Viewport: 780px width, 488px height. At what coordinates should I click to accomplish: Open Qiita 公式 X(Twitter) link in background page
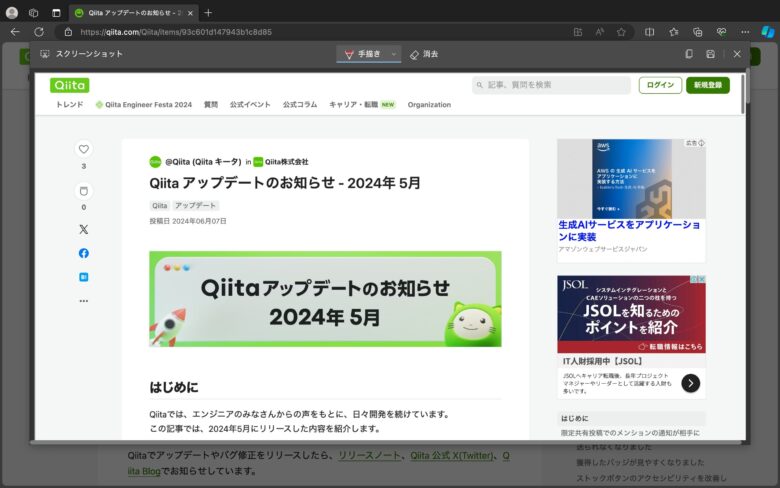coord(452,455)
